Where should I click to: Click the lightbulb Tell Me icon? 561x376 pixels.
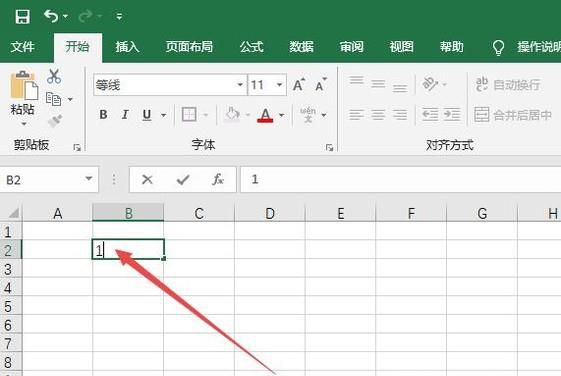point(498,47)
